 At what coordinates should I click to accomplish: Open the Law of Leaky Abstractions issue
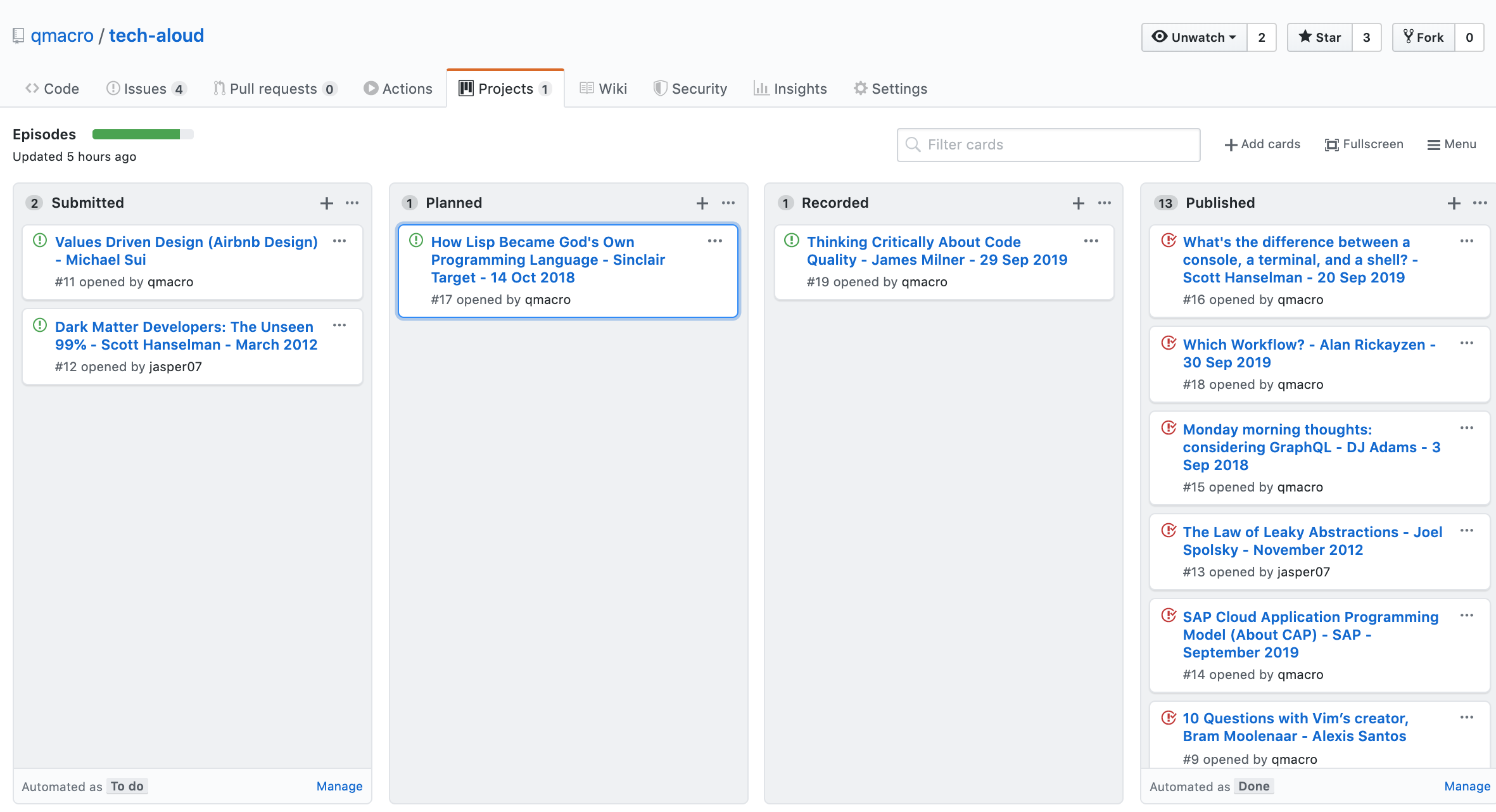point(1312,541)
